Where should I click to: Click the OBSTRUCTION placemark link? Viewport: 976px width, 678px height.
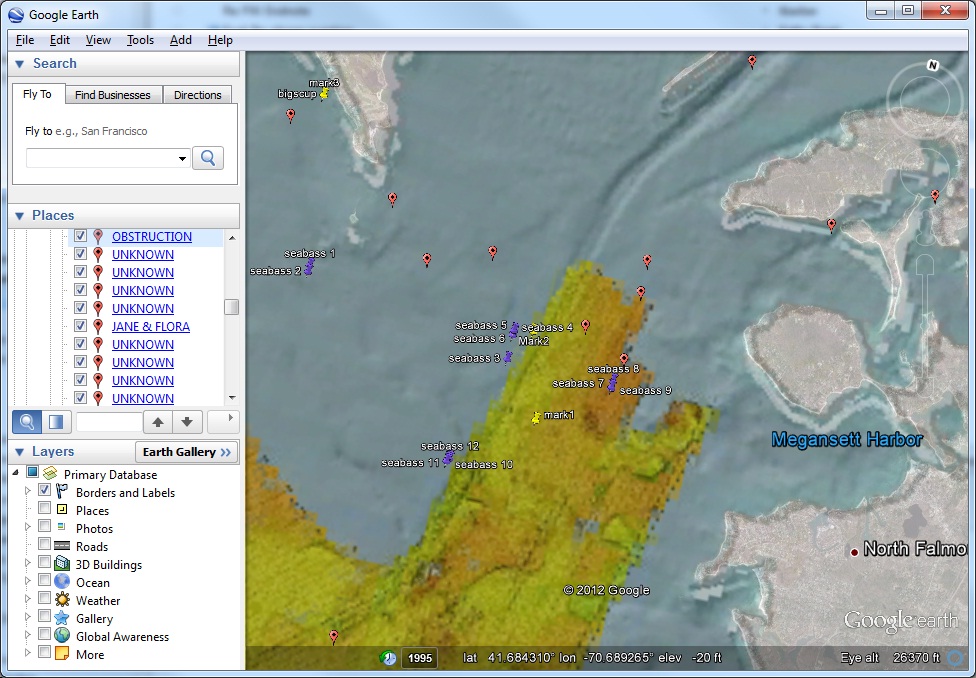point(151,237)
